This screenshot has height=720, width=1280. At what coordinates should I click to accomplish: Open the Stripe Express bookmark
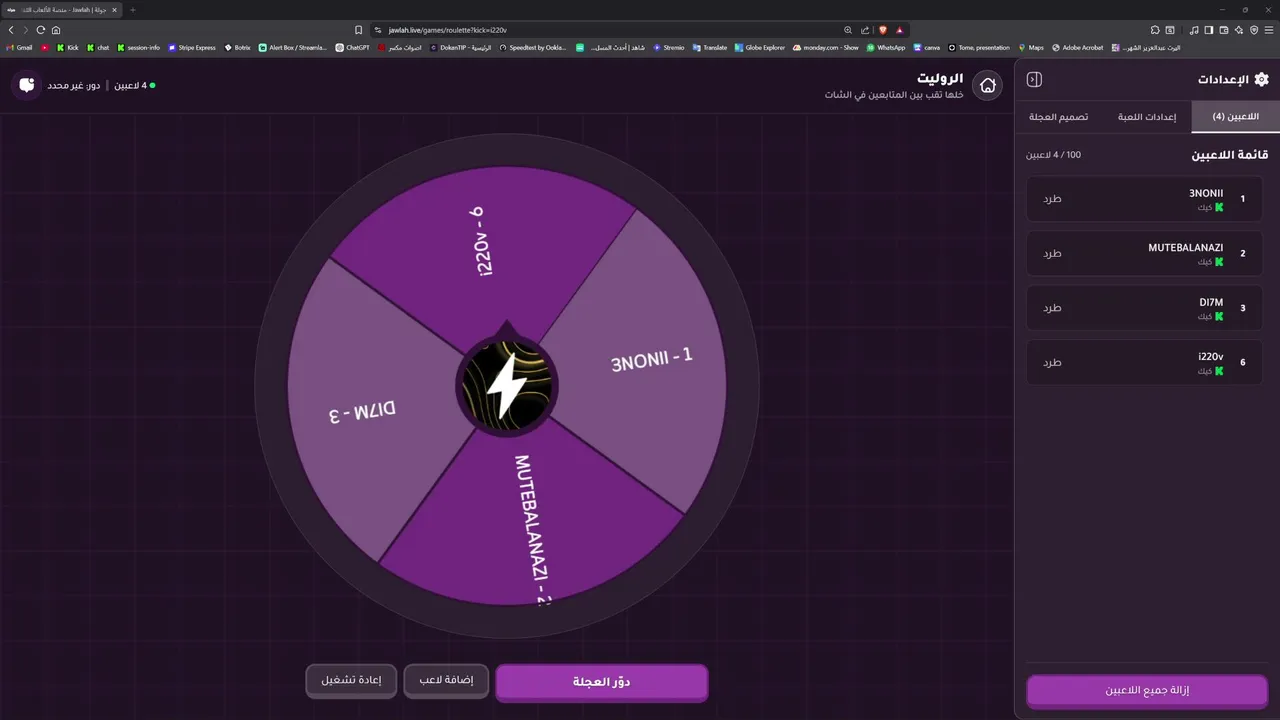(x=192, y=47)
